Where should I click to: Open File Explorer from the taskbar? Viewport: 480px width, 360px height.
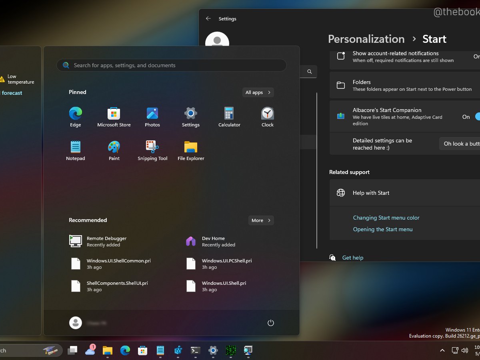pos(107,350)
